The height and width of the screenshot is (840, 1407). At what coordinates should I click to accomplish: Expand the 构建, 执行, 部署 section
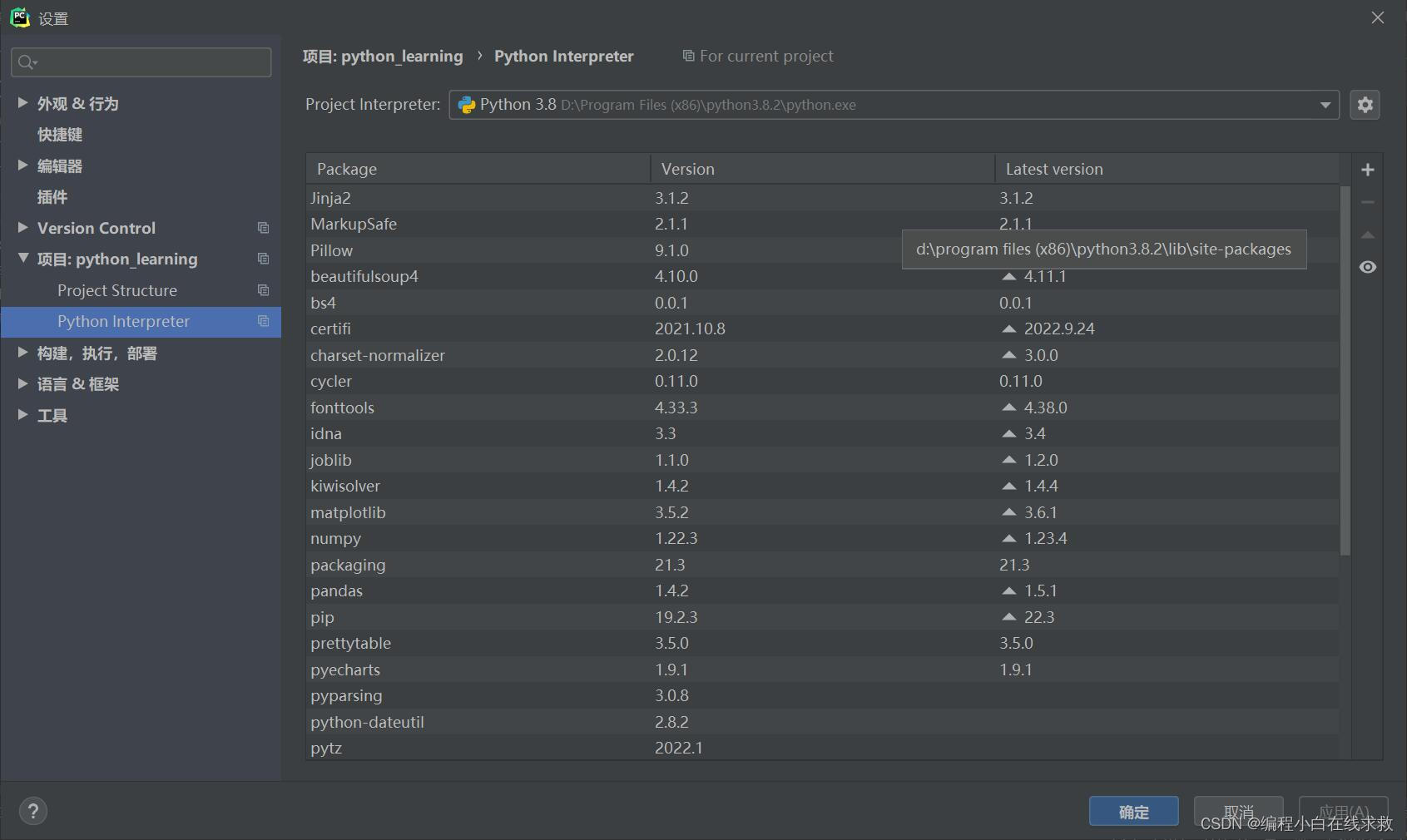22,353
